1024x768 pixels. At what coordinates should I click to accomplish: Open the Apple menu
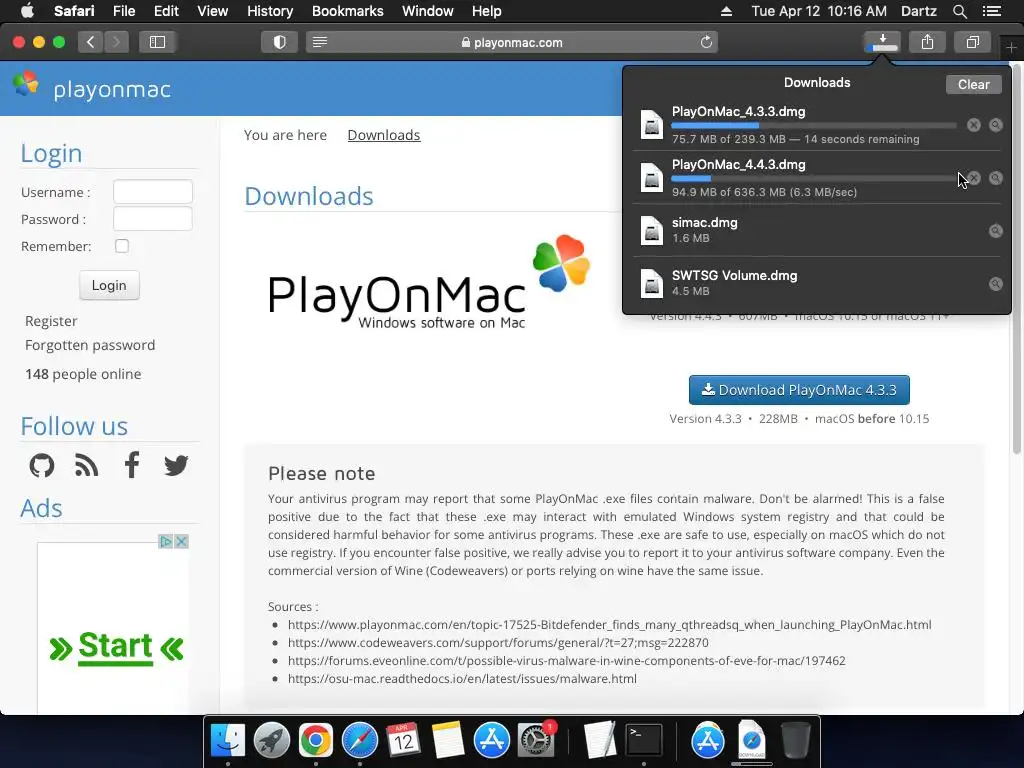click(27, 11)
